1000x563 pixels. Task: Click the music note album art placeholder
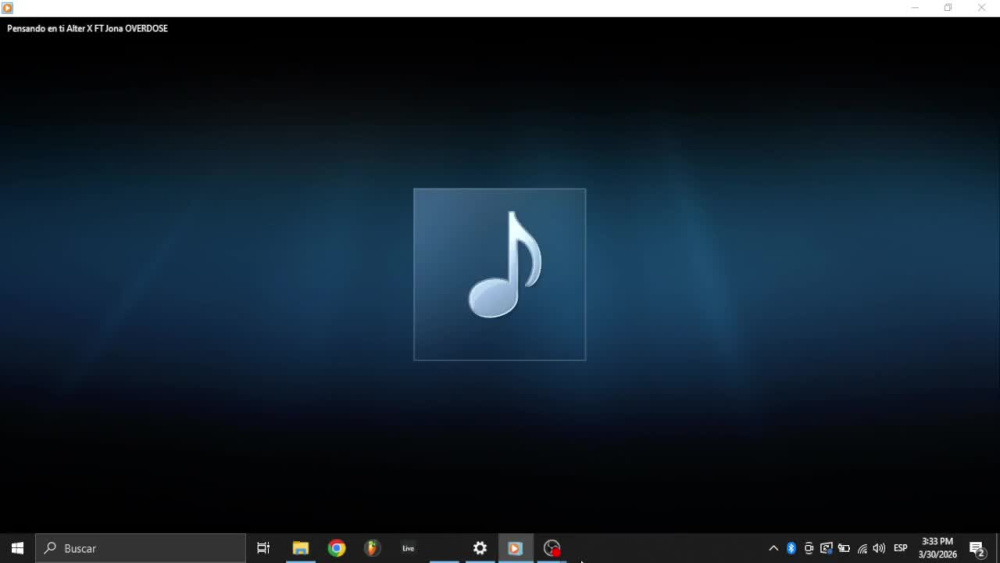coord(499,274)
